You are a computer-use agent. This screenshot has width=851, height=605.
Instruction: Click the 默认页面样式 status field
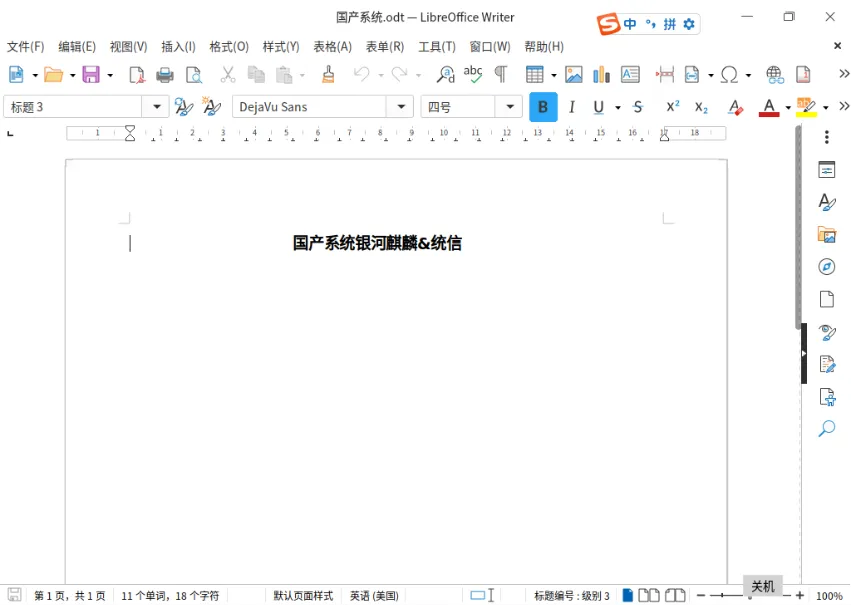tap(303, 596)
